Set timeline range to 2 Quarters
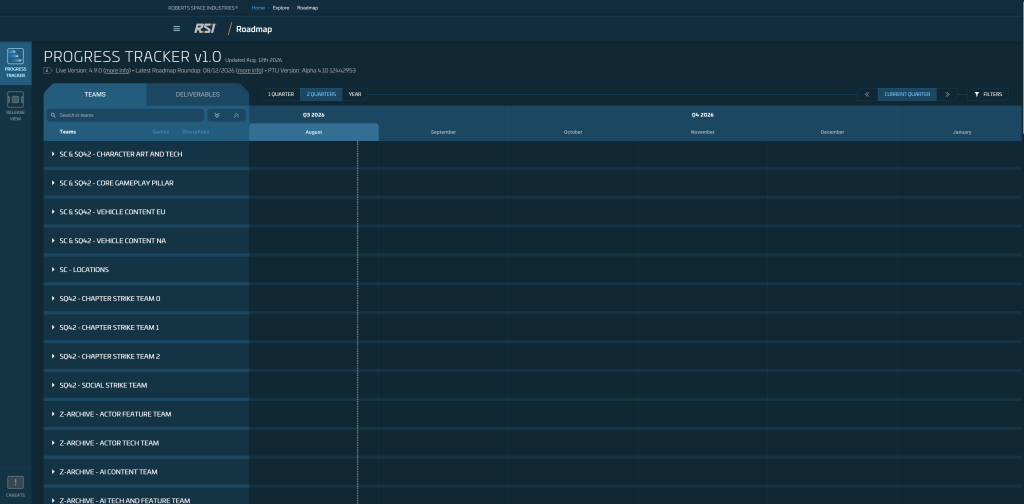The image size is (1024, 504). click(x=321, y=95)
